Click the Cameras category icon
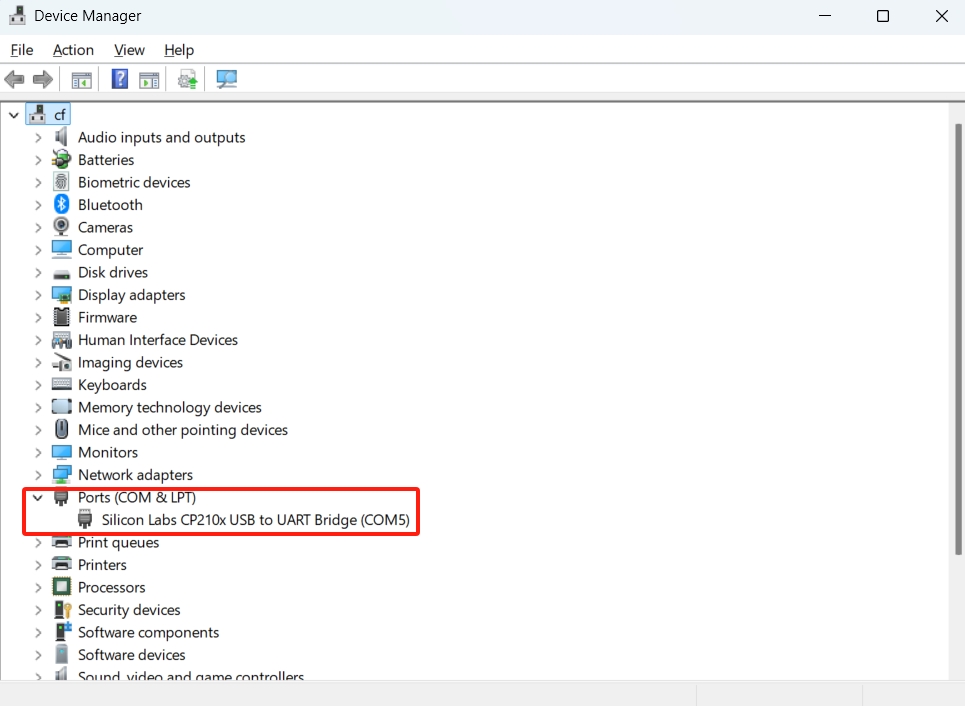 coord(62,227)
